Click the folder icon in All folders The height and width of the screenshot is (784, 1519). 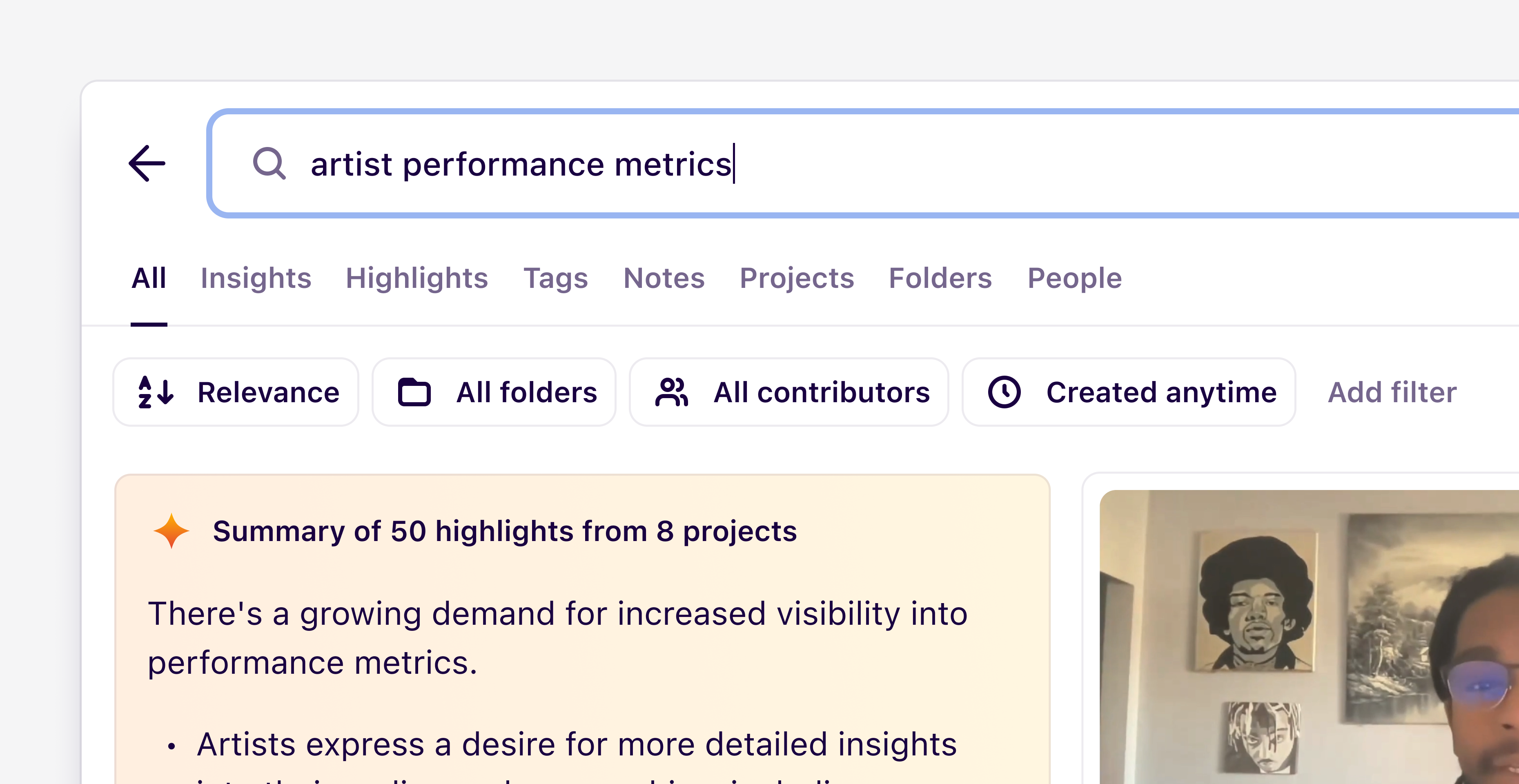point(414,392)
